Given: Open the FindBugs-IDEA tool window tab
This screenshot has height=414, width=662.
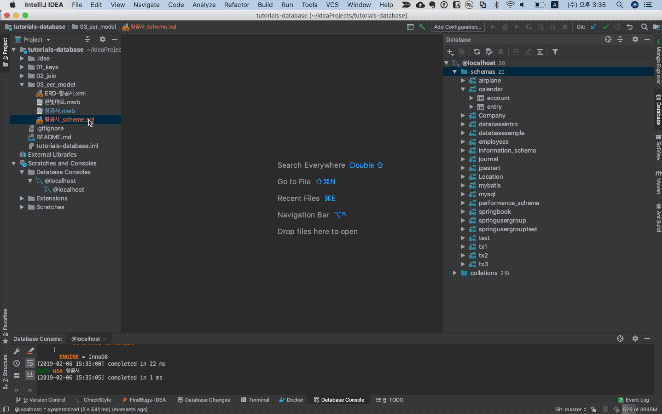Looking at the screenshot, I should (144, 400).
